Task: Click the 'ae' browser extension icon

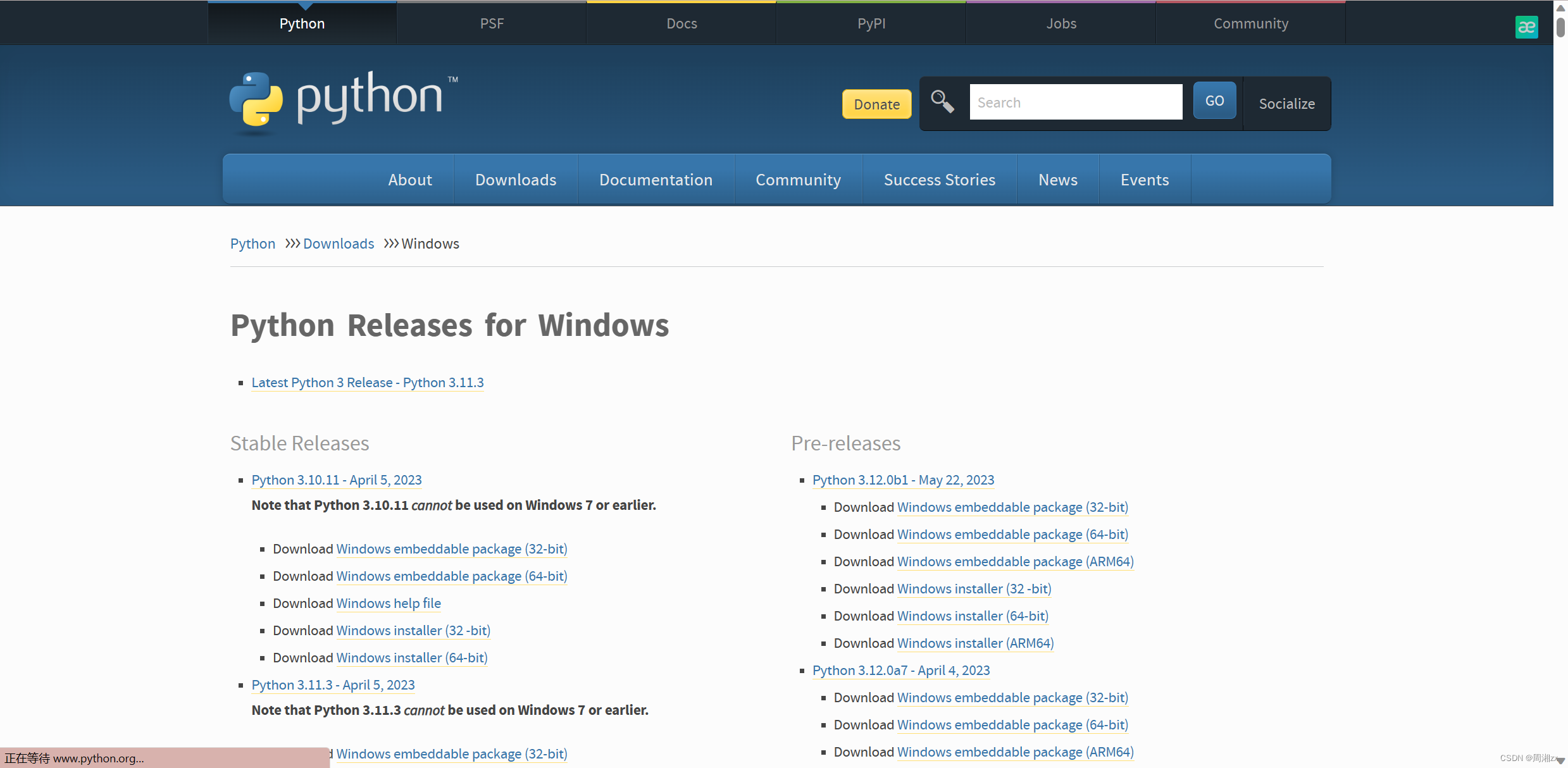Action: (1527, 27)
